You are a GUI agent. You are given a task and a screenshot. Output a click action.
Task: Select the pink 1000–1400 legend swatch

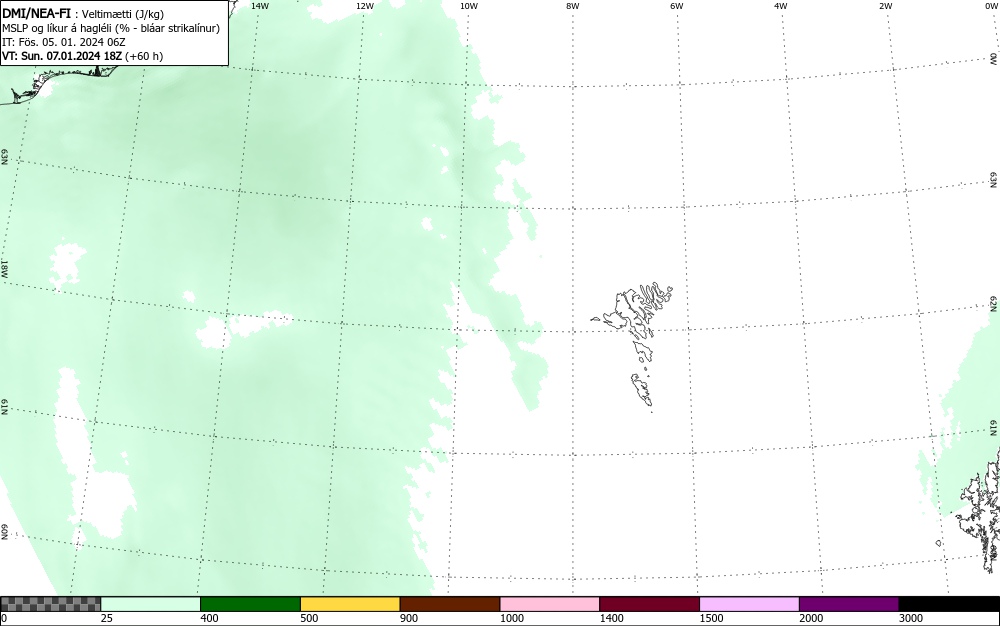pyautogui.click(x=550, y=604)
